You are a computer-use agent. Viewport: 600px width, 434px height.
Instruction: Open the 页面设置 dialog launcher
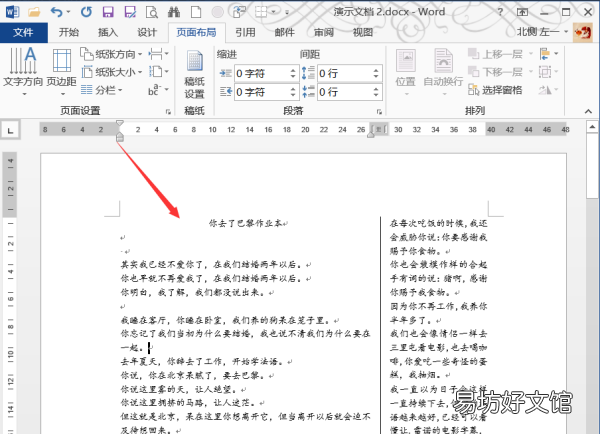(168, 111)
